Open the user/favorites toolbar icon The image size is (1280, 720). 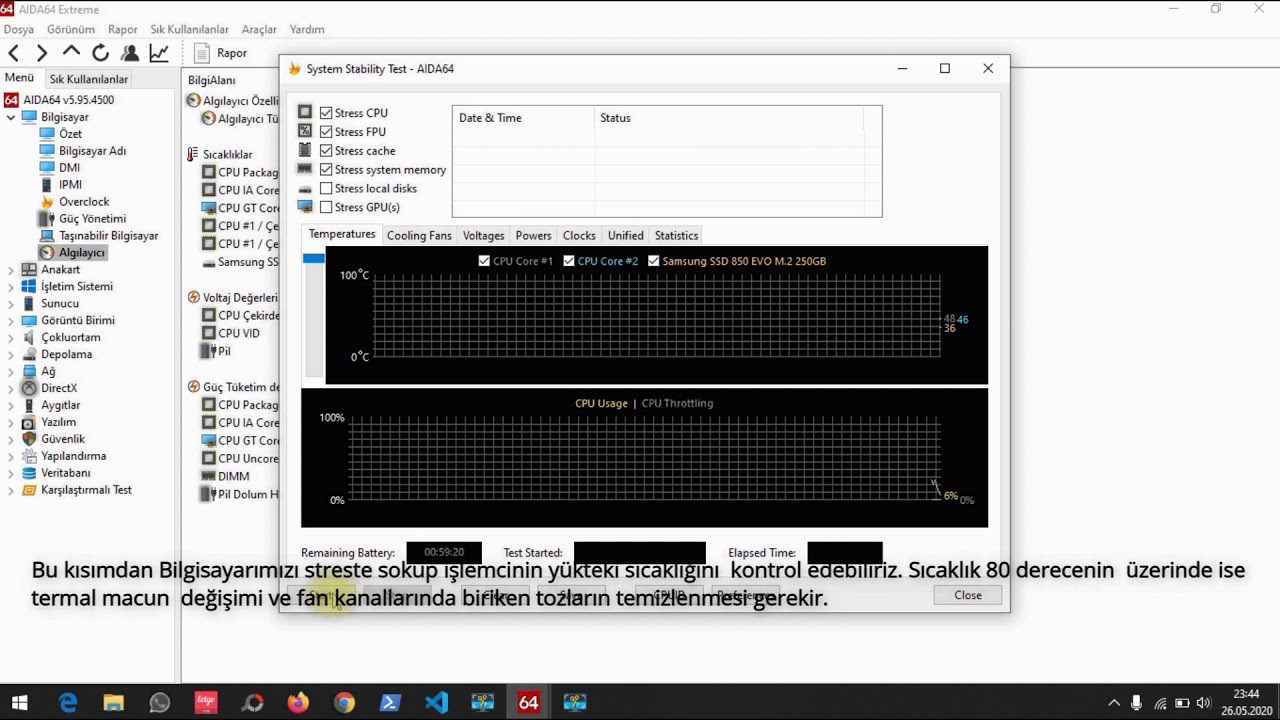pos(129,53)
